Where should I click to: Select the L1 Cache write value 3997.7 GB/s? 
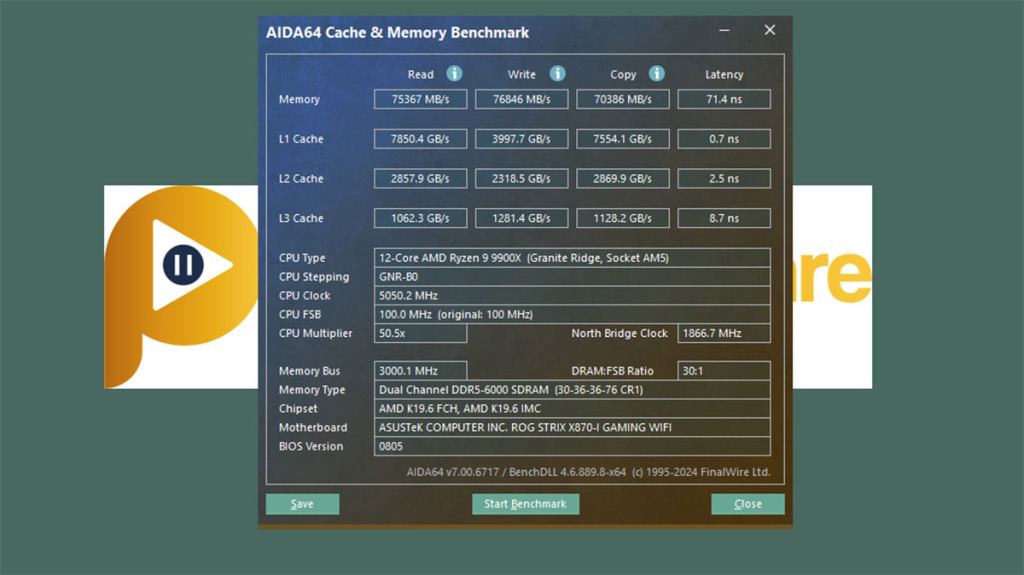pos(522,139)
